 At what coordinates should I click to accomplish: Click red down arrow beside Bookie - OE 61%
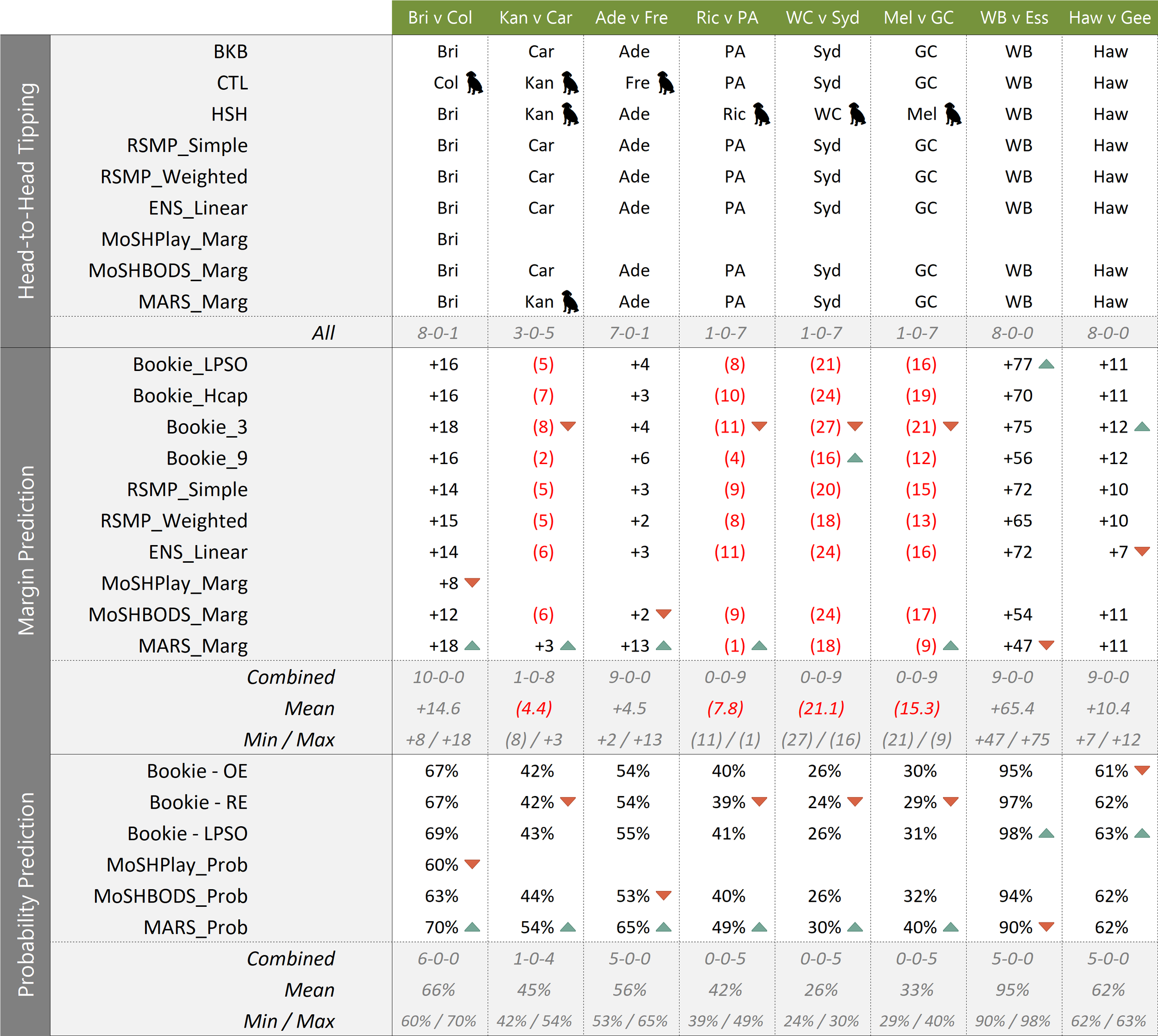click(1141, 771)
